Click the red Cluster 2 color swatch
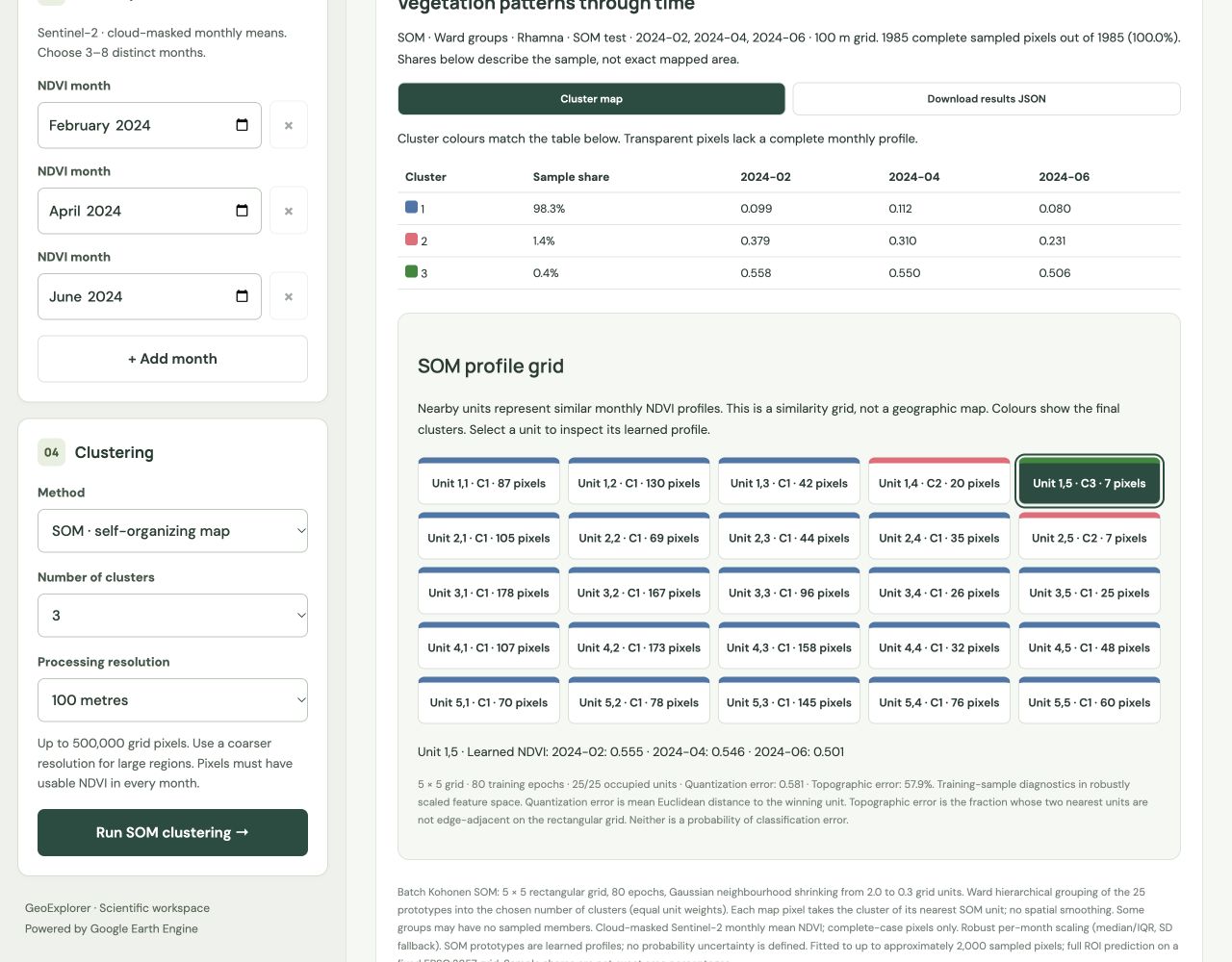The height and width of the screenshot is (962, 1232). [x=411, y=240]
